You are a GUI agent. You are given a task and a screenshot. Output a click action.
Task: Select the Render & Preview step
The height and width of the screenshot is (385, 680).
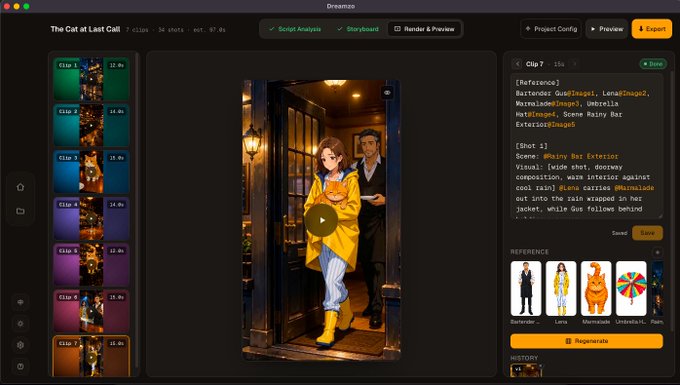[424, 29]
